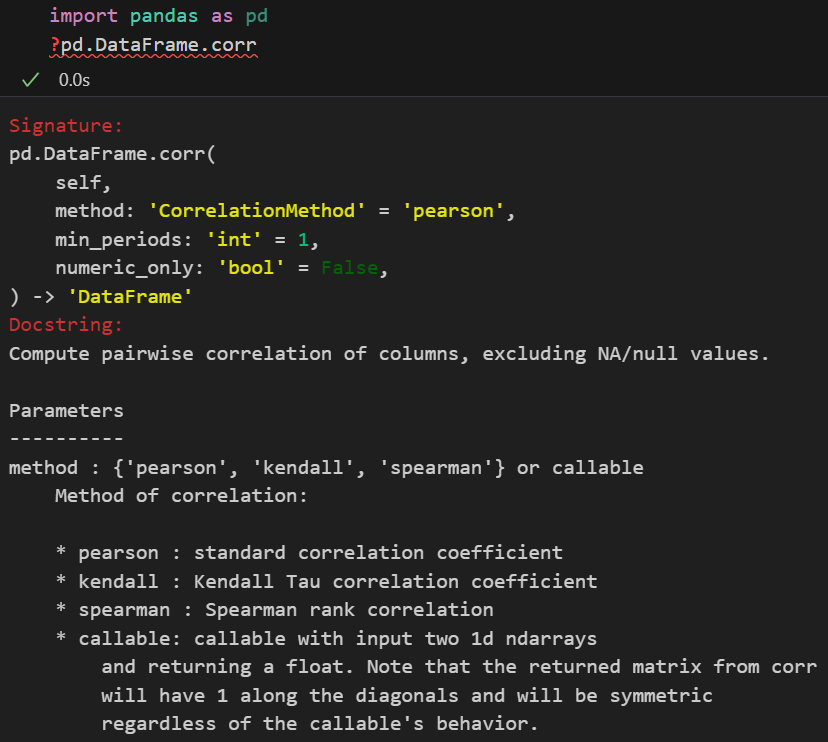This screenshot has width=828, height=742.
Task: Click the 'pd.DataFrame.corr(' signature line
Action: point(112,154)
